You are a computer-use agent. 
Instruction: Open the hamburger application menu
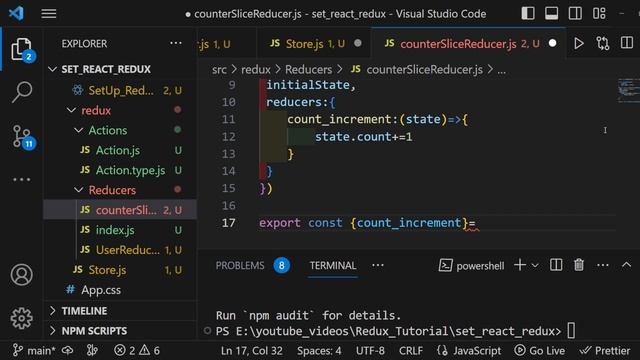click(x=49, y=13)
